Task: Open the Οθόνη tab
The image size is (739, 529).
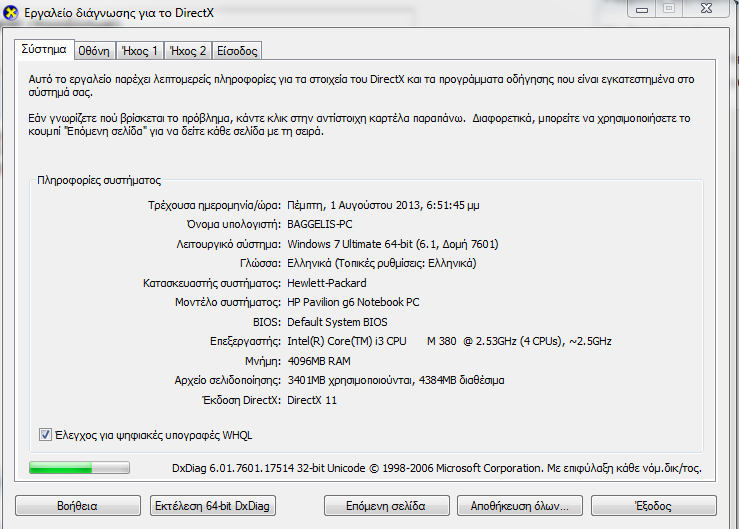Action: (x=94, y=51)
